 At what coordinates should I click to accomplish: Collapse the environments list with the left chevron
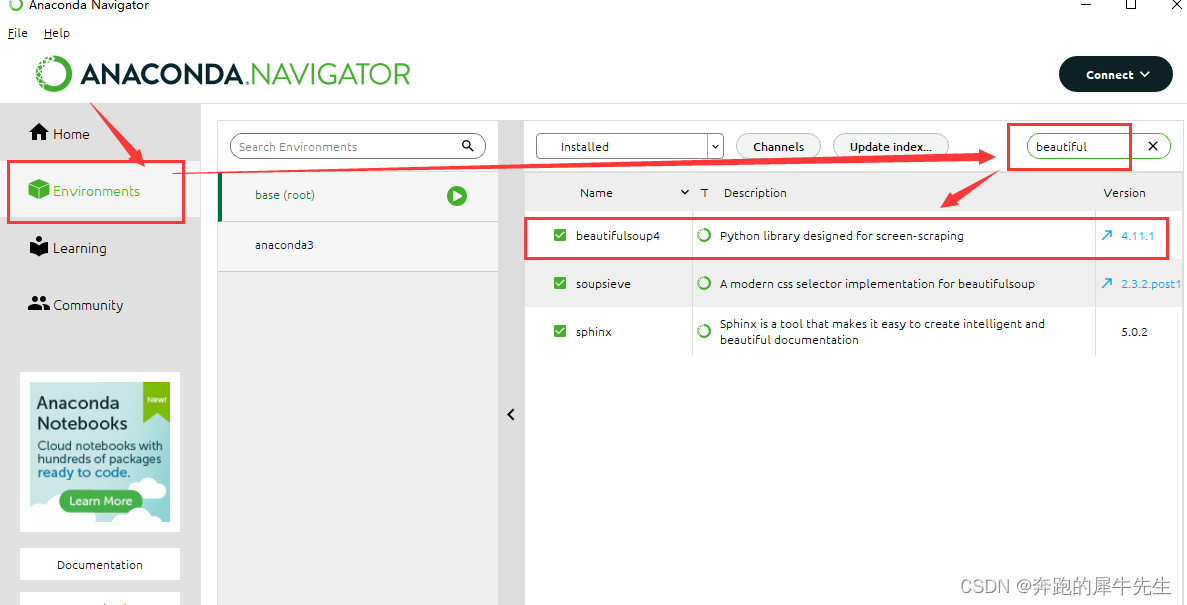(x=511, y=414)
